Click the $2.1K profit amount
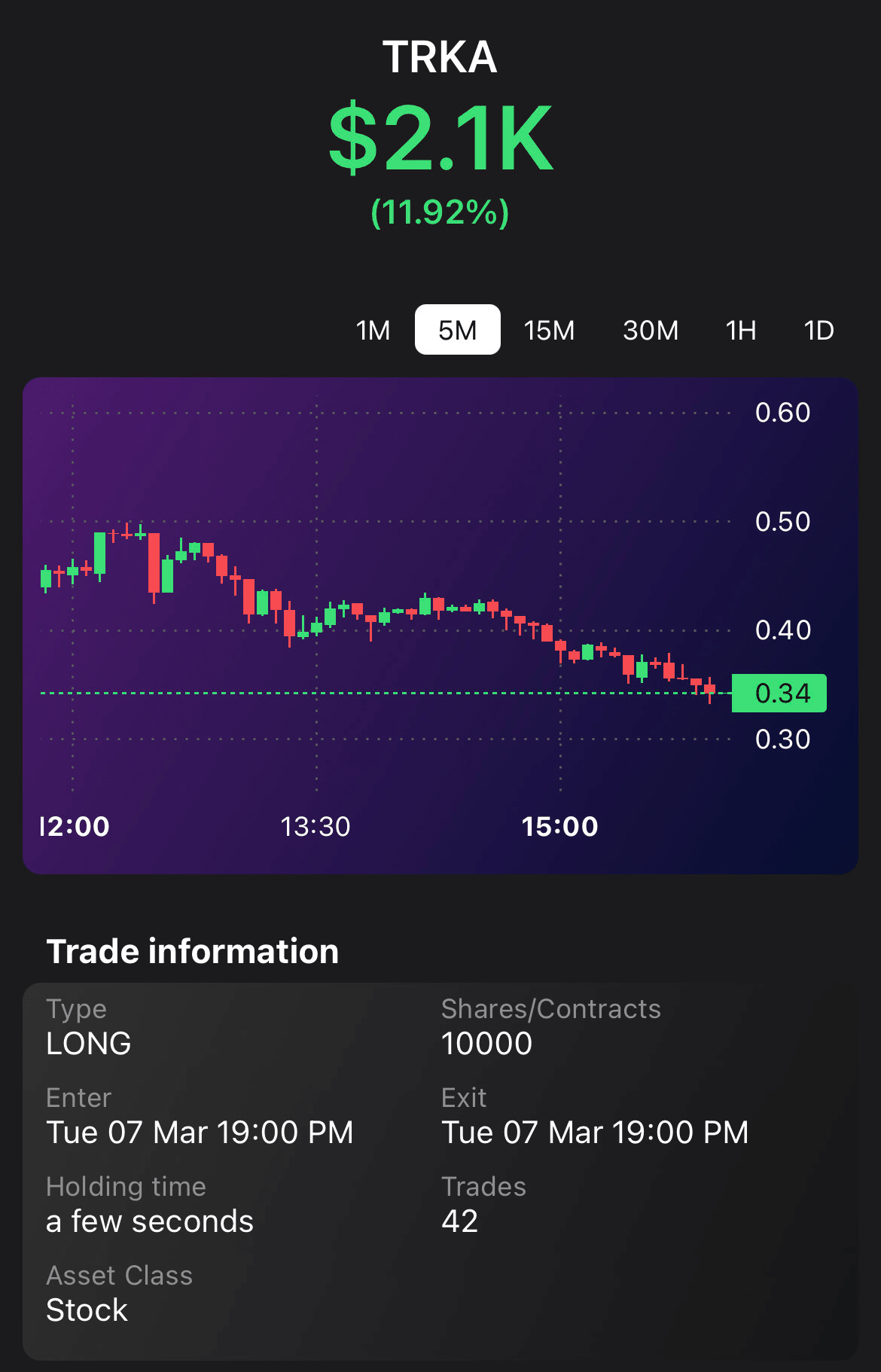Screen dimensions: 881x1372 click(440, 139)
